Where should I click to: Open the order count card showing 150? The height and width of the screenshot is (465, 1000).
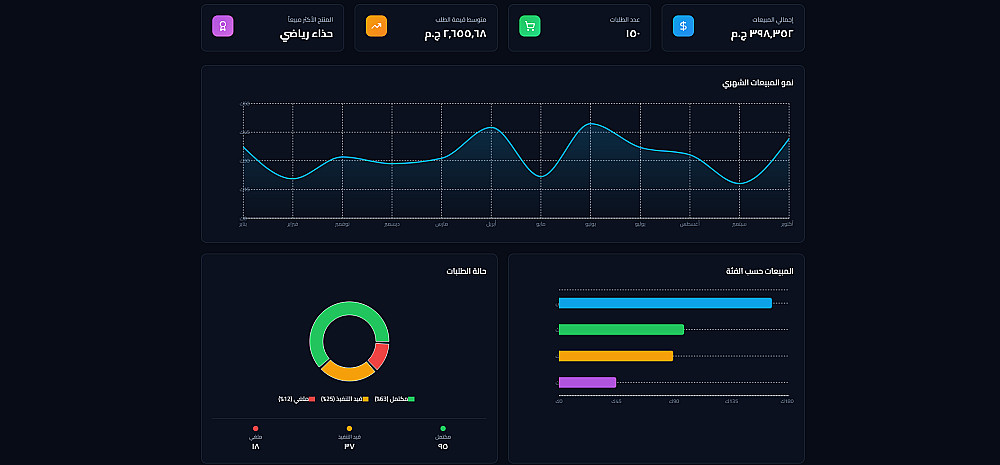coord(579,28)
